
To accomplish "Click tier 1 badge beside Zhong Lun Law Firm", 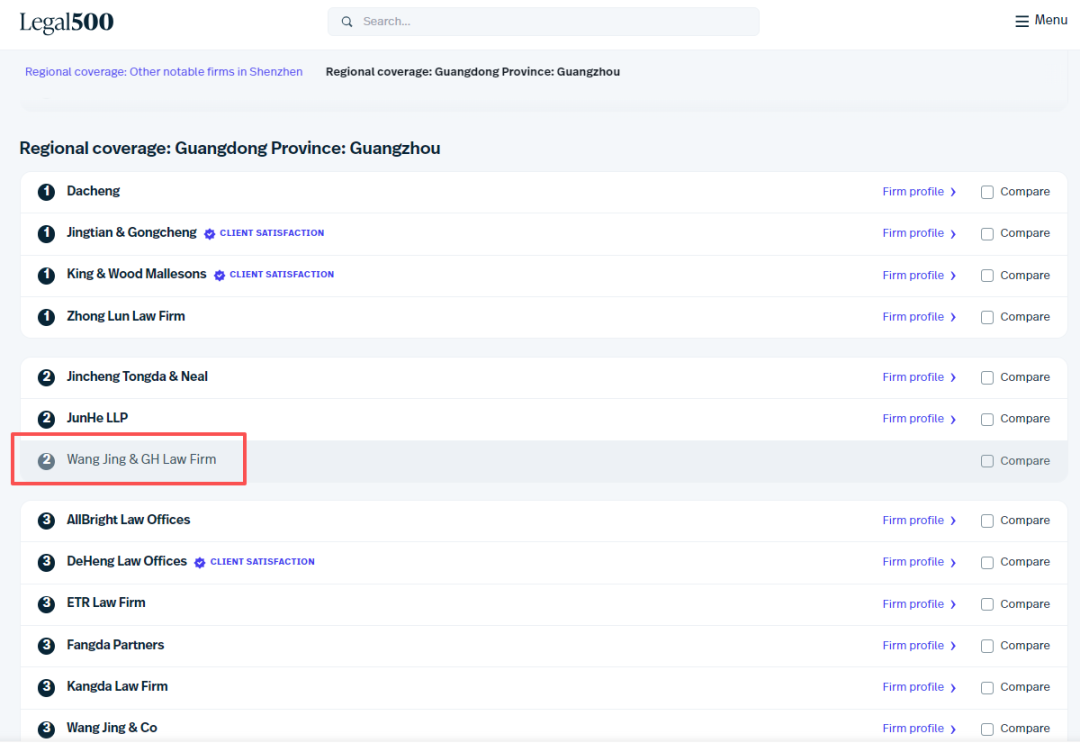I will [46, 317].
